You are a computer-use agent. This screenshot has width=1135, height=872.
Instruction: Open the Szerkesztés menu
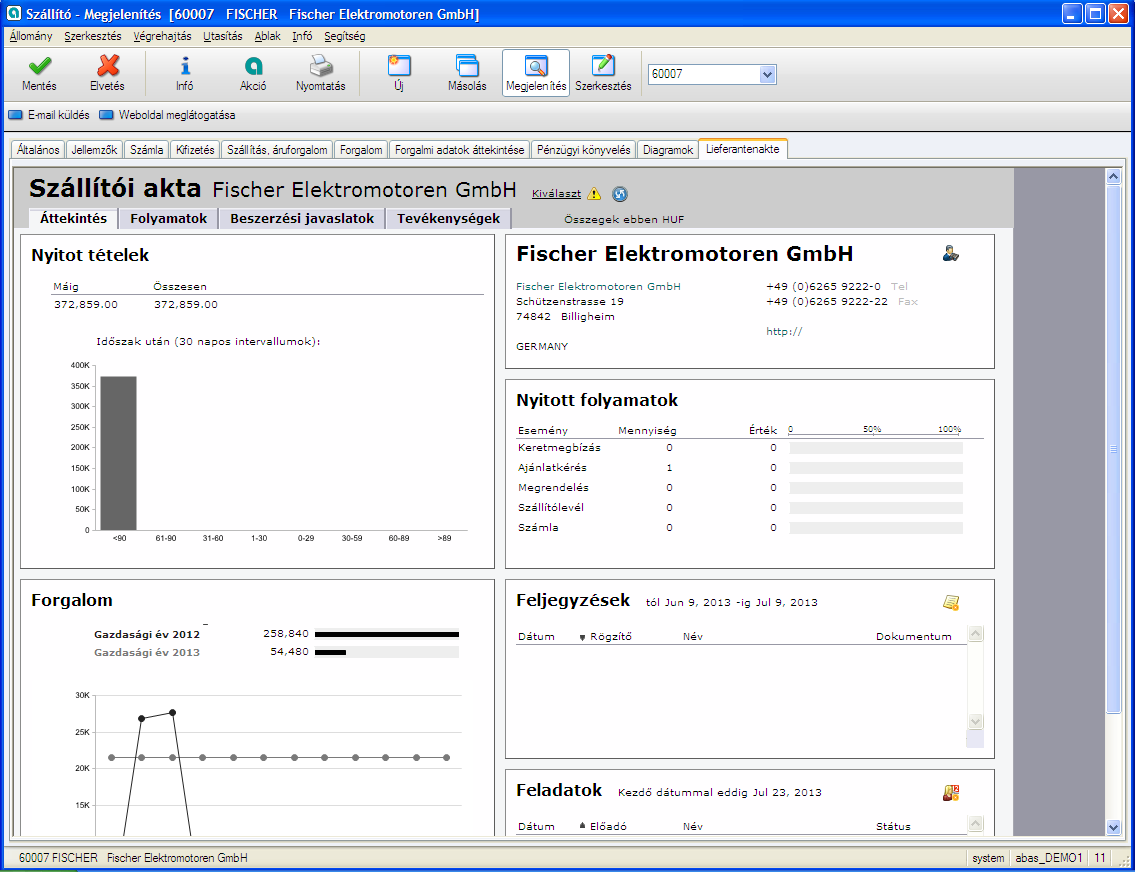click(x=93, y=36)
